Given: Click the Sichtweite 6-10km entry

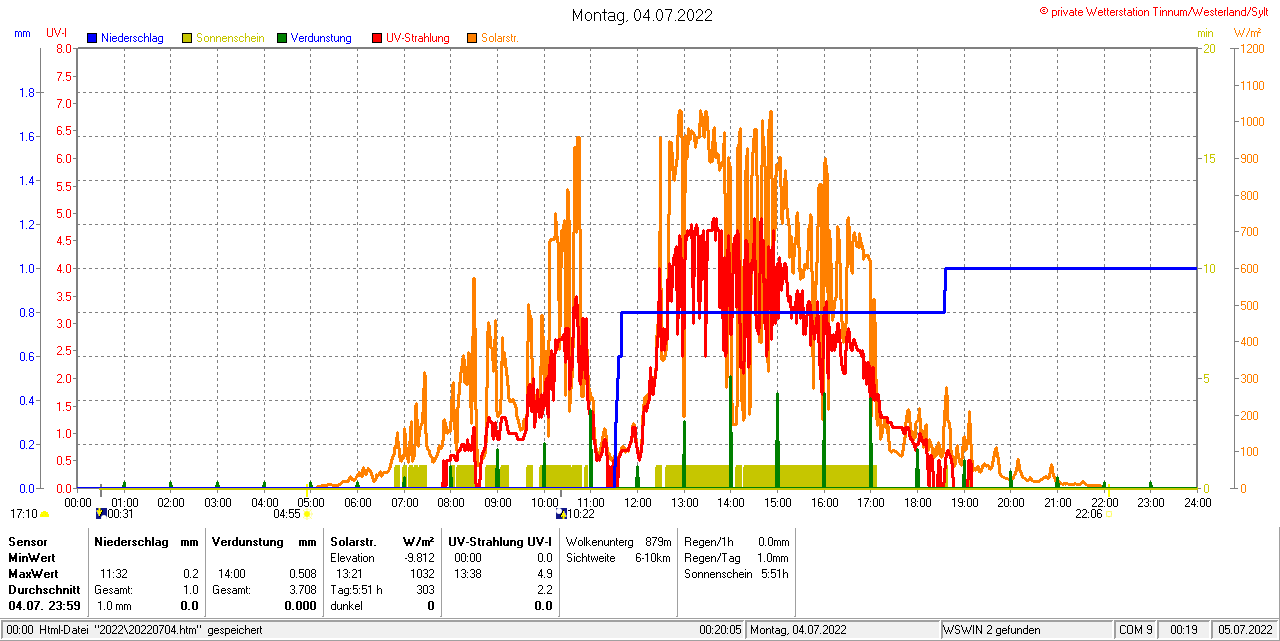Looking at the screenshot, I should pyautogui.click(x=618, y=557).
